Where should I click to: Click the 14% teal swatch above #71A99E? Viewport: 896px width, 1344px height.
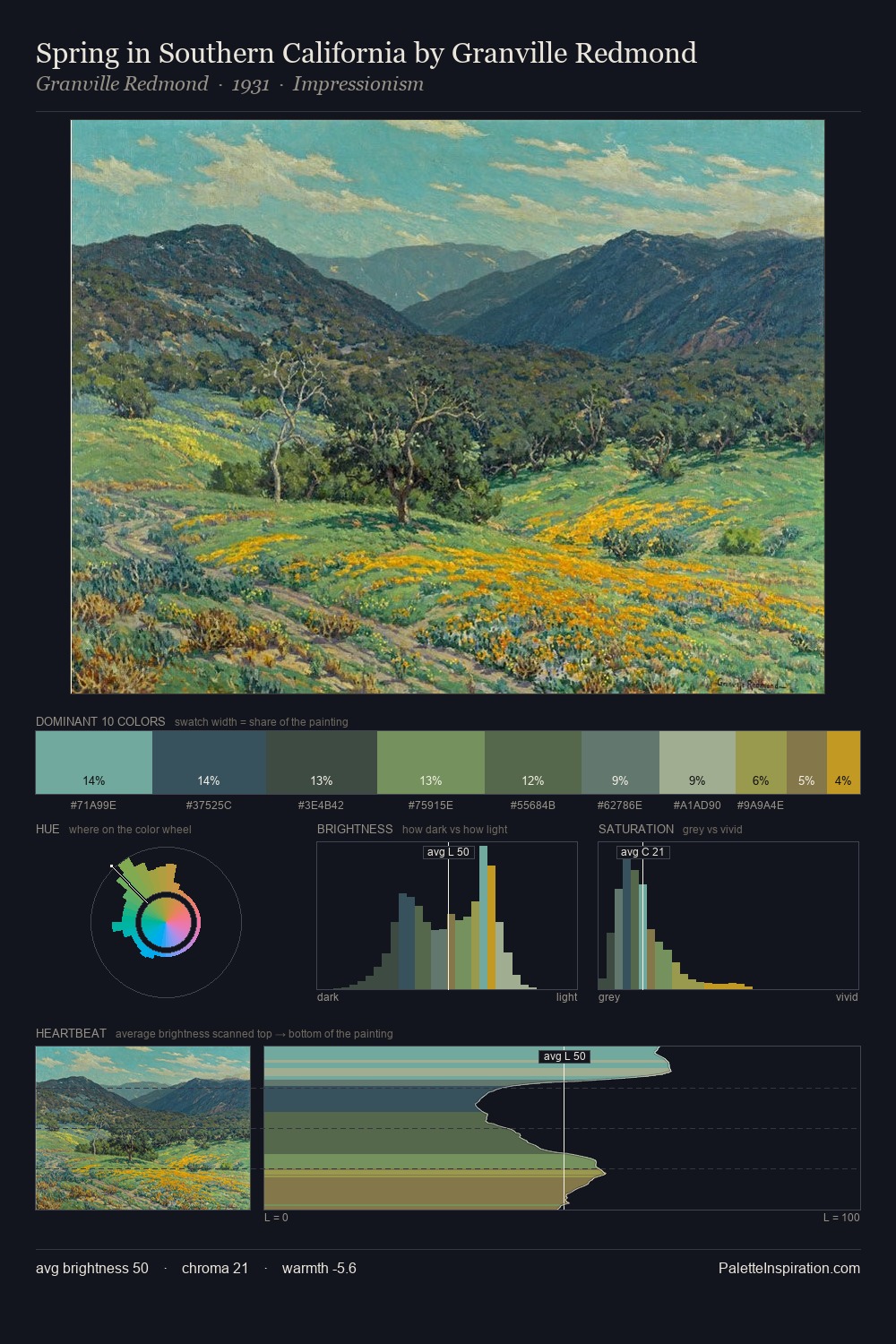94,762
